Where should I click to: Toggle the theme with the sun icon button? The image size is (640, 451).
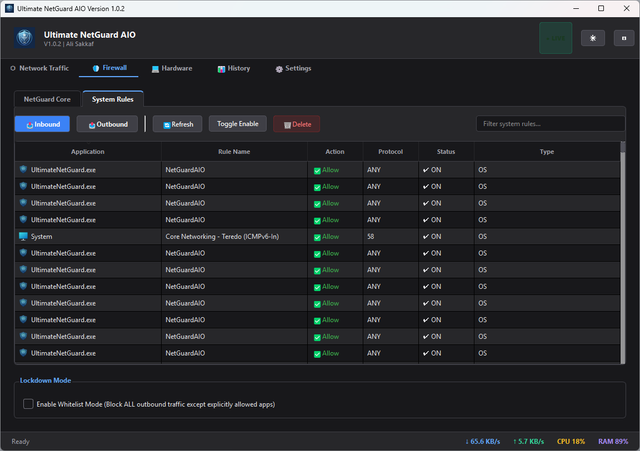tap(593, 38)
